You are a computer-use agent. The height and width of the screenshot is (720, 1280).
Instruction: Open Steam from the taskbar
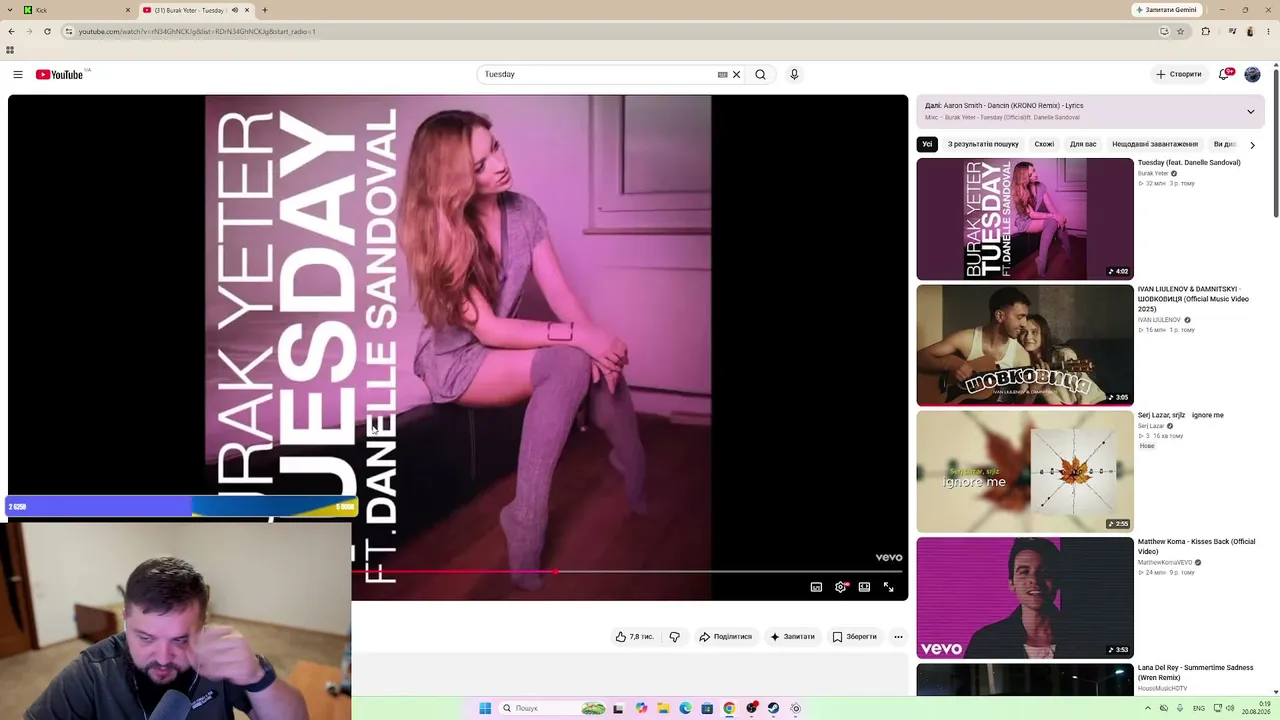point(773,708)
